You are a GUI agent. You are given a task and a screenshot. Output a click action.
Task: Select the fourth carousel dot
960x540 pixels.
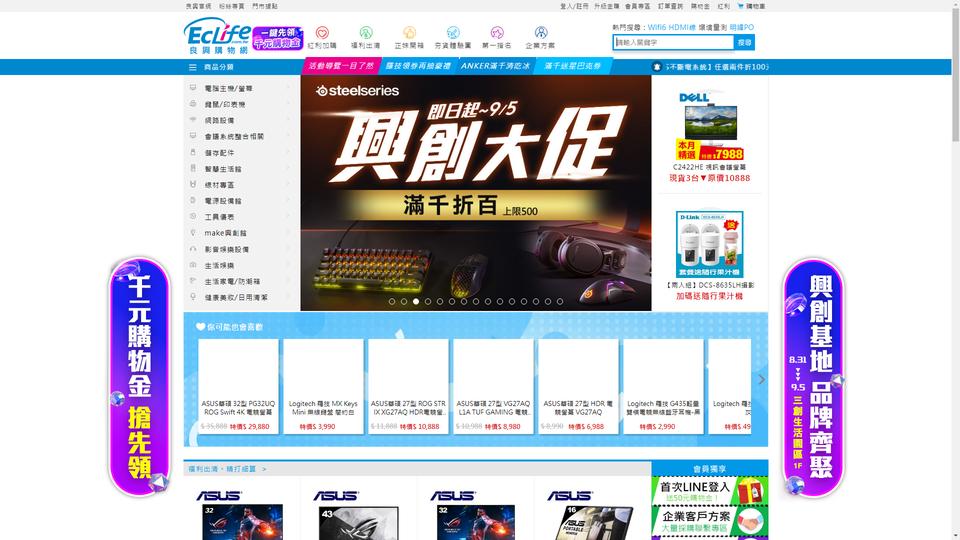pyautogui.click(x=428, y=301)
